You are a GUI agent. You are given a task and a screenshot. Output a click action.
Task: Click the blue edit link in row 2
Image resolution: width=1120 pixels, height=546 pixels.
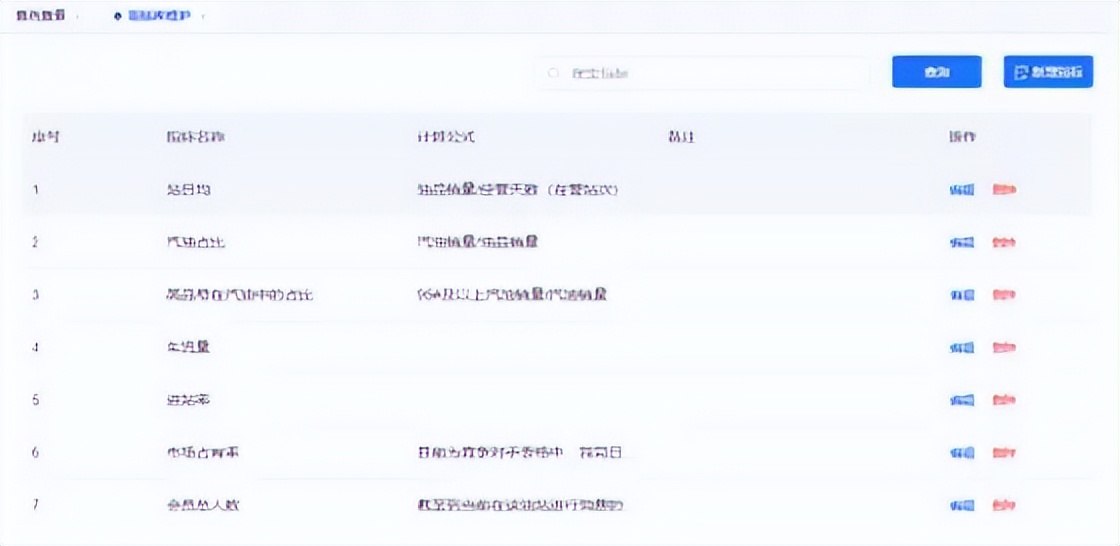[961, 243]
